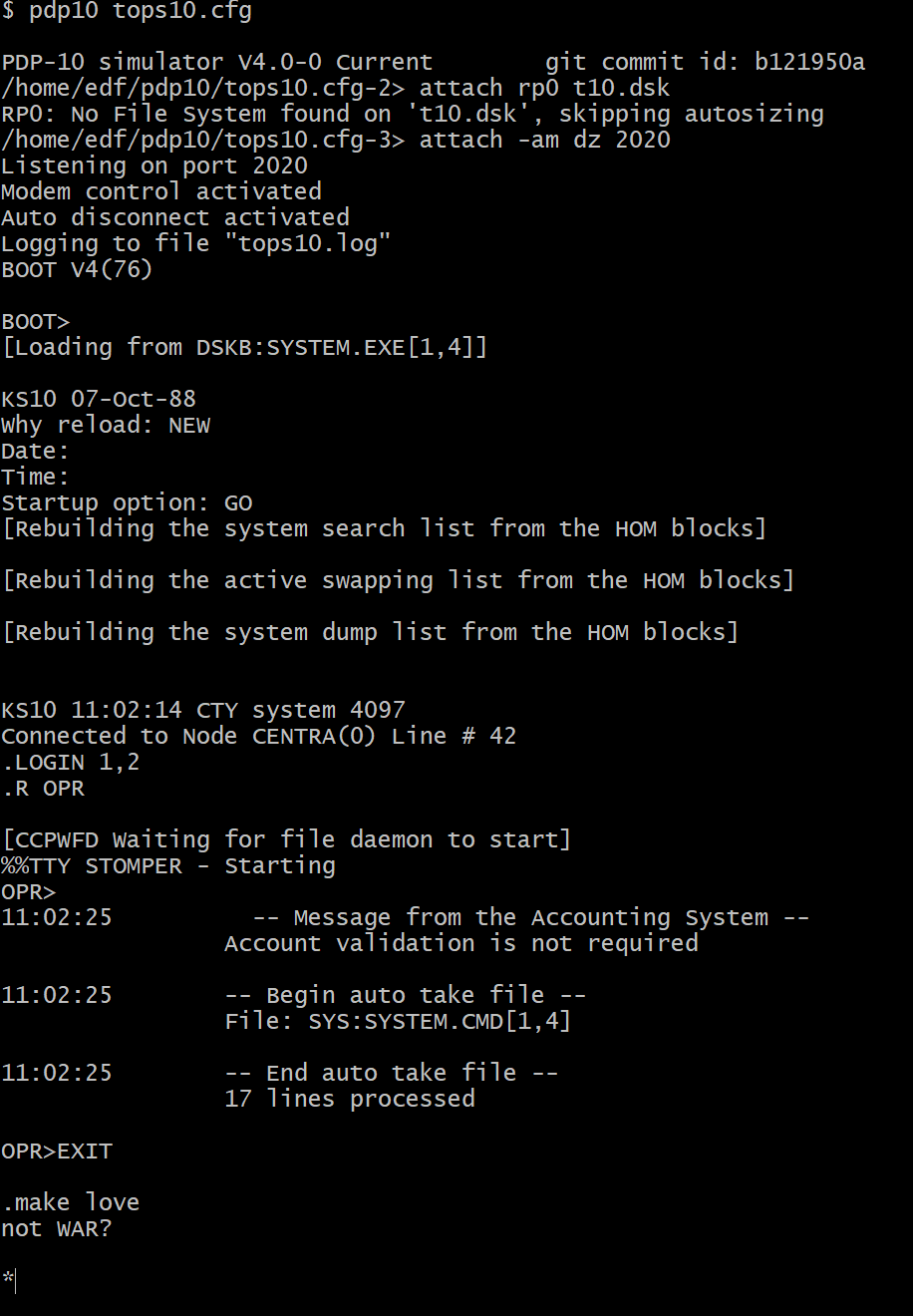Click "Listening on port 2020" line
Image resolution: width=913 pixels, height=1316 pixels.
(154, 166)
